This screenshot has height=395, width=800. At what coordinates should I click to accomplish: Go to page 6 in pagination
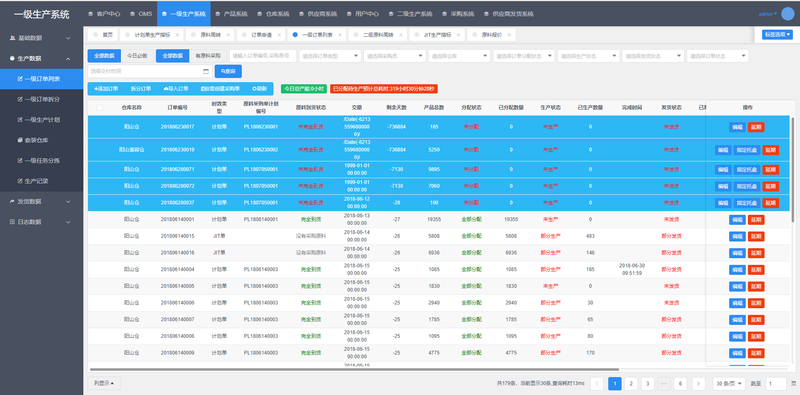click(680, 383)
